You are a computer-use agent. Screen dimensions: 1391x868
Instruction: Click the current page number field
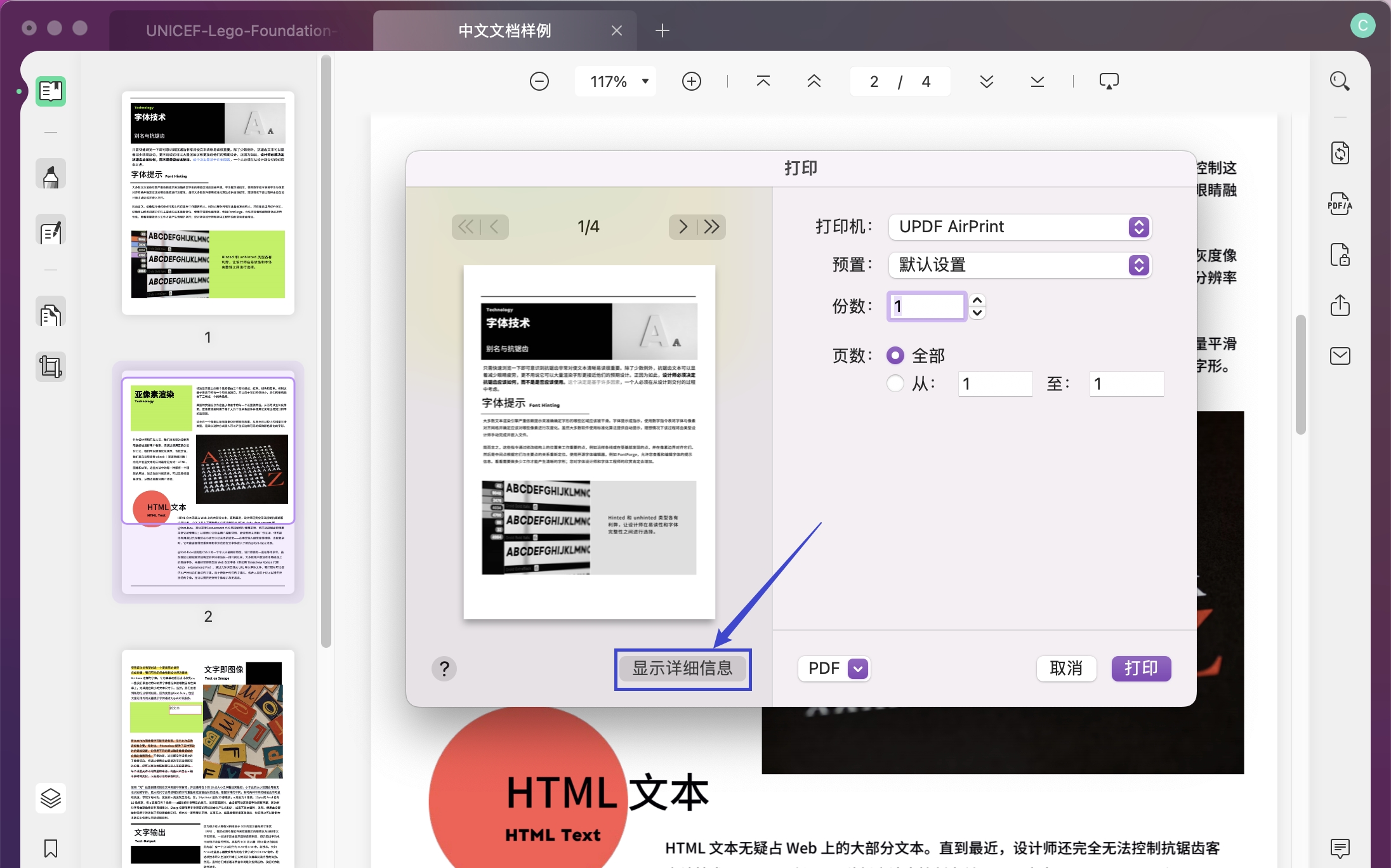pyautogui.click(x=874, y=81)
